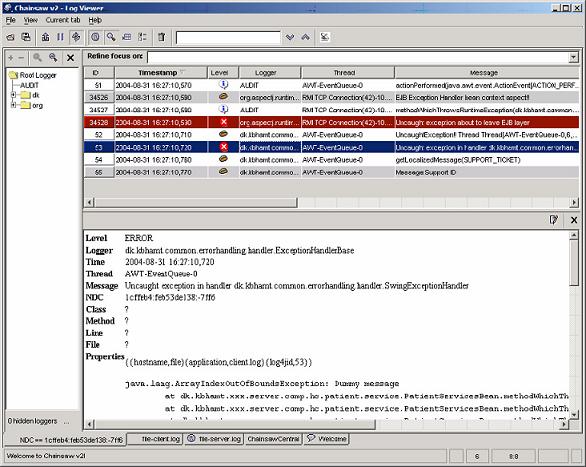The image size is (586, 467).
Task: Close the event detail pane
Action: click(x=574, y=220)
